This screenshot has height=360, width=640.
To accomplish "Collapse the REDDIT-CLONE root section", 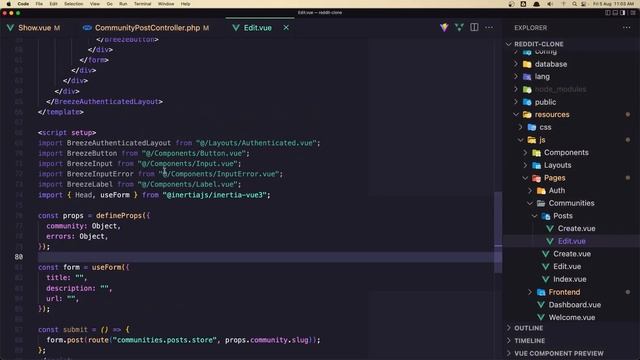I will click(509, 44).
